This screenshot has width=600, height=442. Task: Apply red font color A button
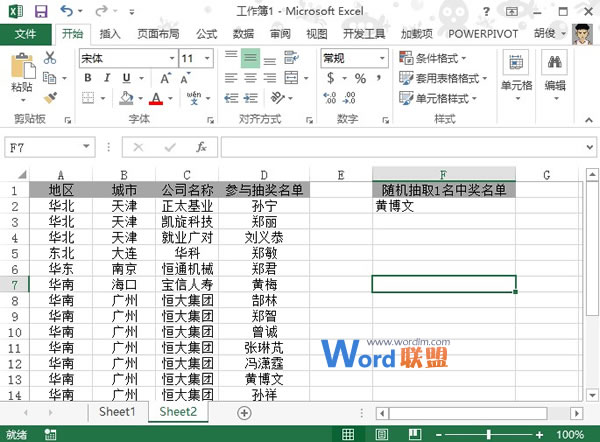(x=156, y=98)
